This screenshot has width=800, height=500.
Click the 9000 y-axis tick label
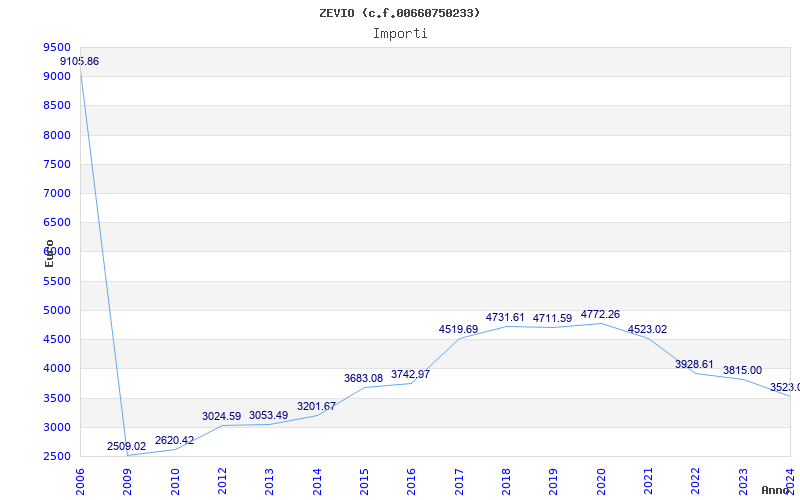[x=57, y=77]
